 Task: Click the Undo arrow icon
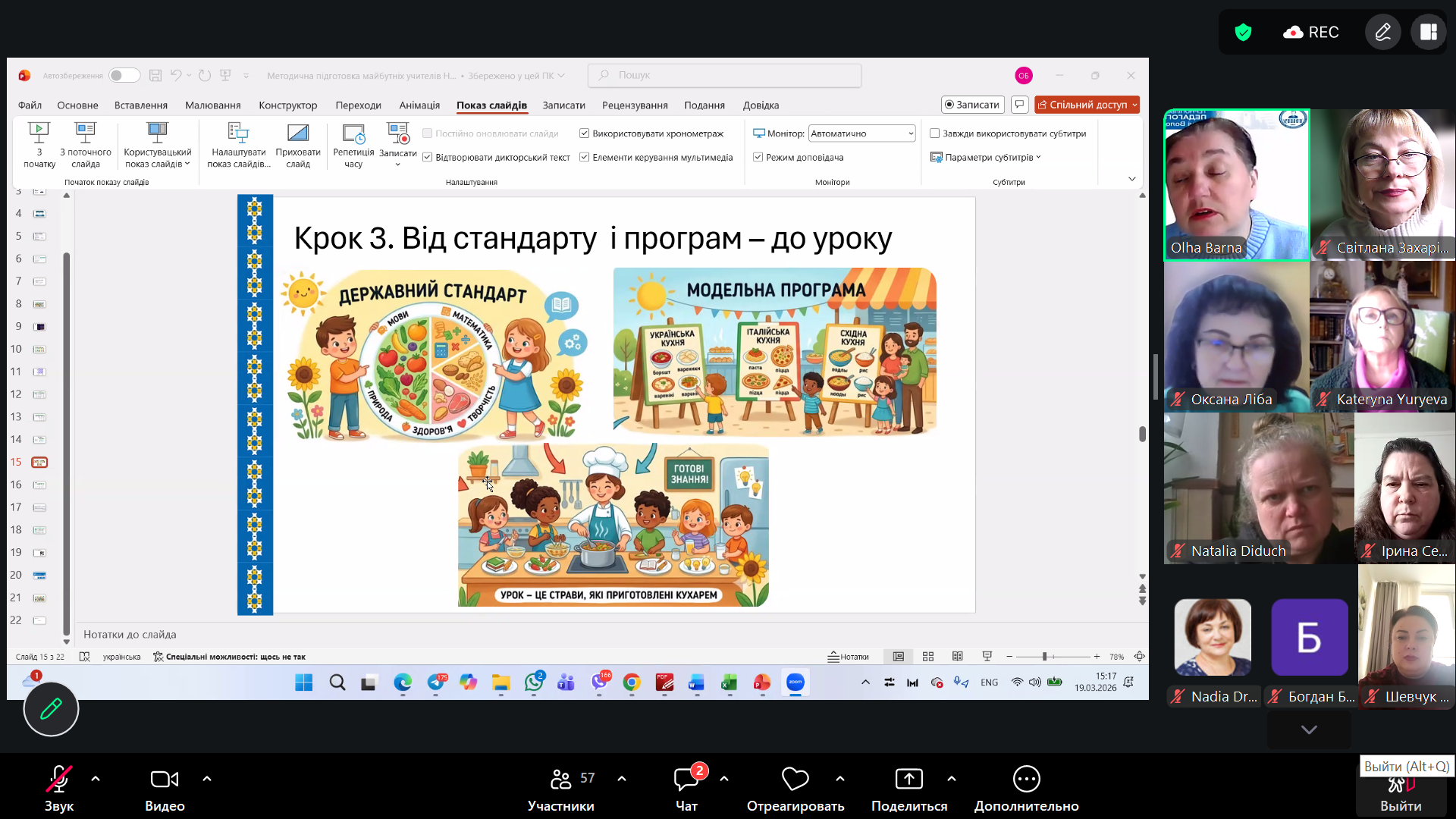176,75
